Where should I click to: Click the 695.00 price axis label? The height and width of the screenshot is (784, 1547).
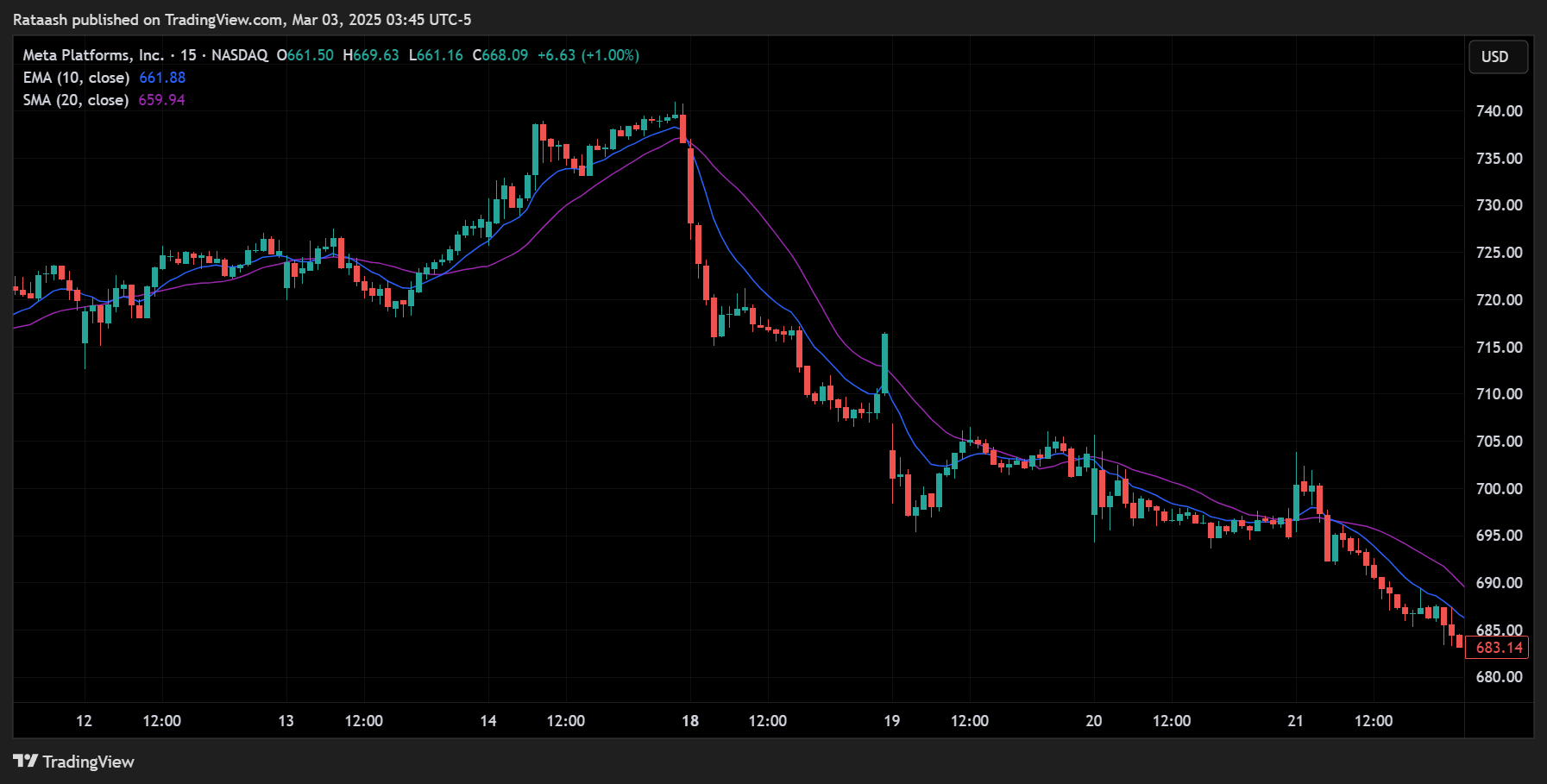click(x=1499, y=536)
